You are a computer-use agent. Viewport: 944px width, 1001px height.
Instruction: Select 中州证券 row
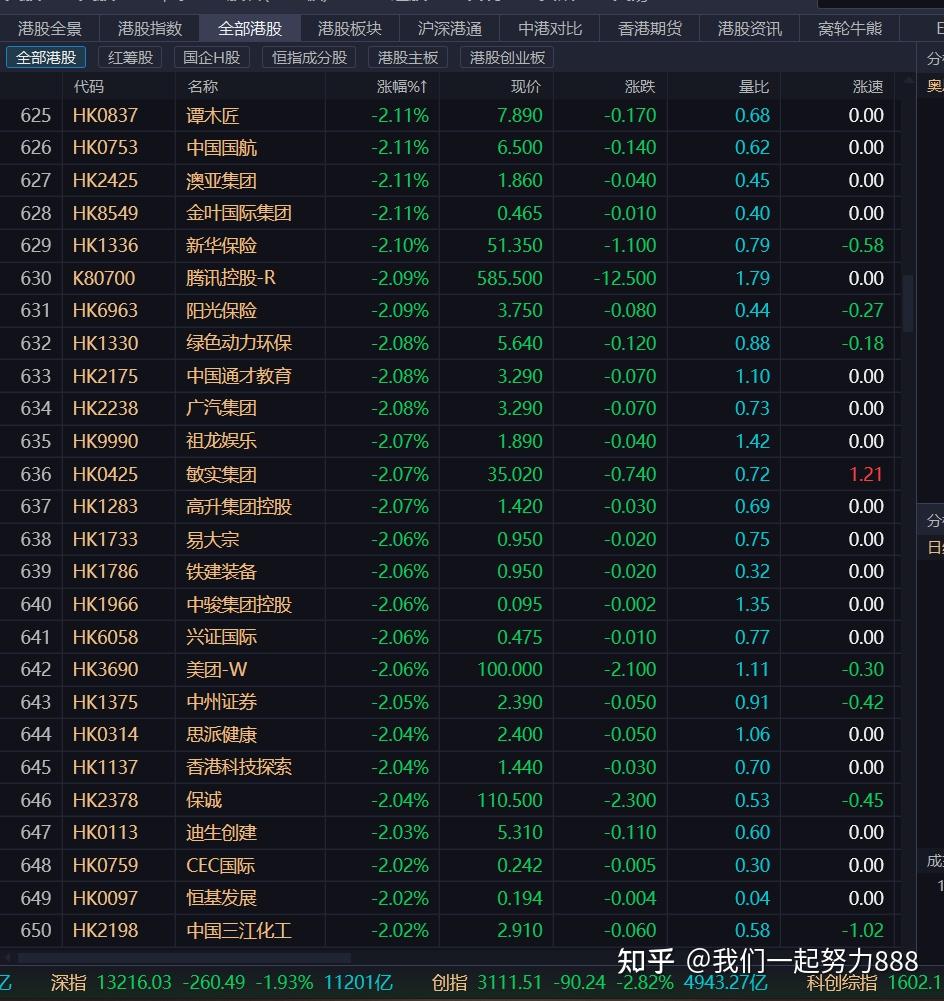[x=450, y=702]
